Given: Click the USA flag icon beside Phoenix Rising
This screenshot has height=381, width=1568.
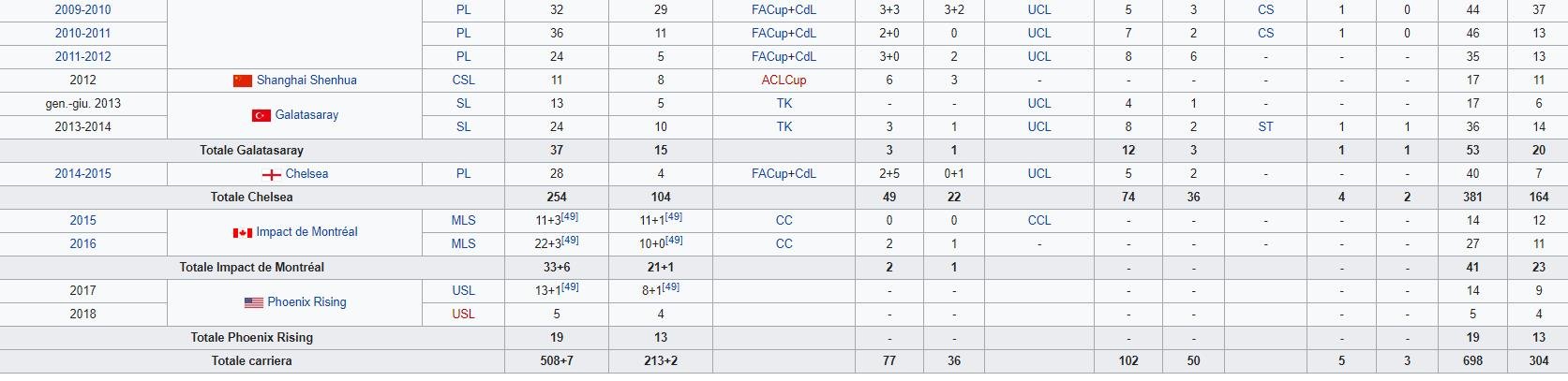Looking at the screenshot, I should pyautogui.click(x=254, y=302).
